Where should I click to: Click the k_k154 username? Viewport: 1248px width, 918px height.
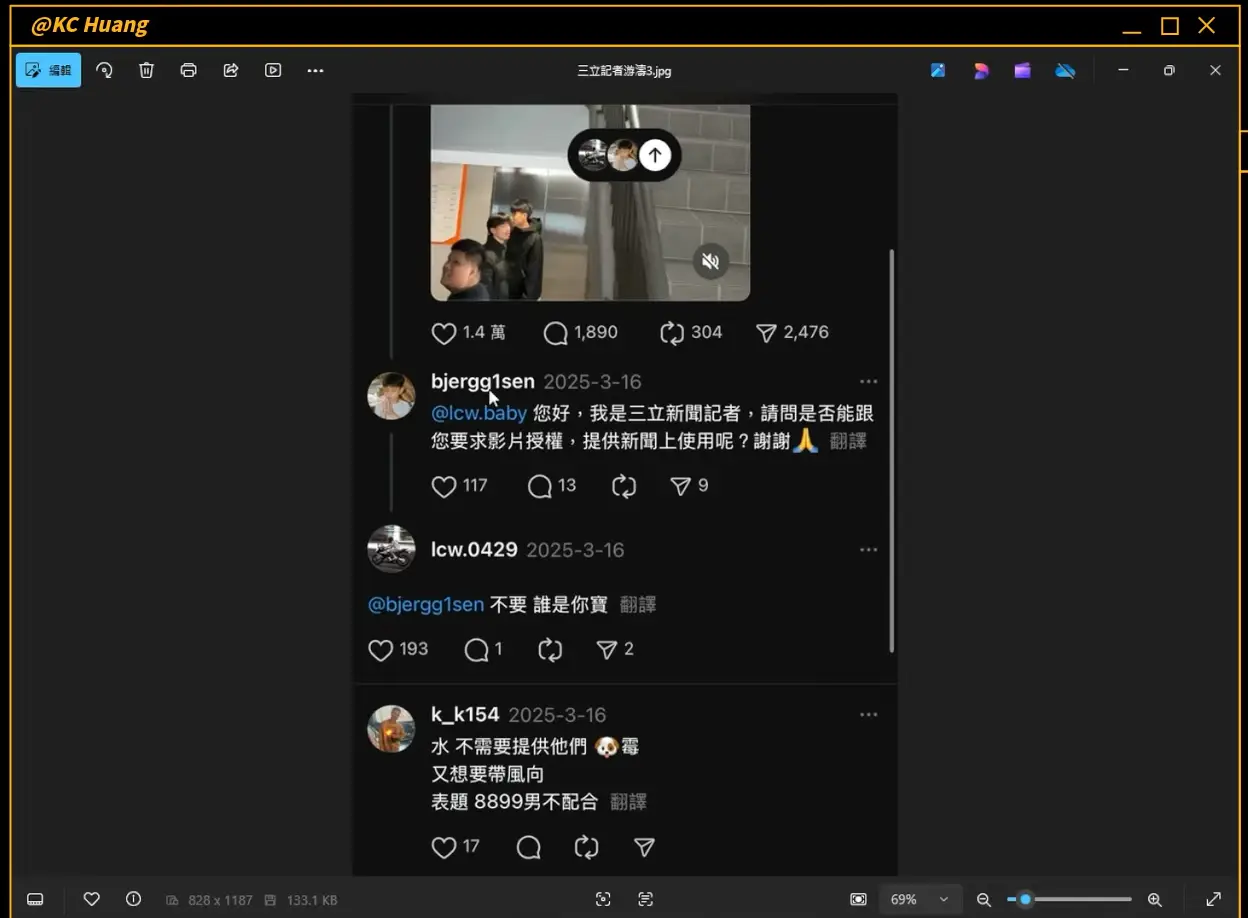pos(465,715)
